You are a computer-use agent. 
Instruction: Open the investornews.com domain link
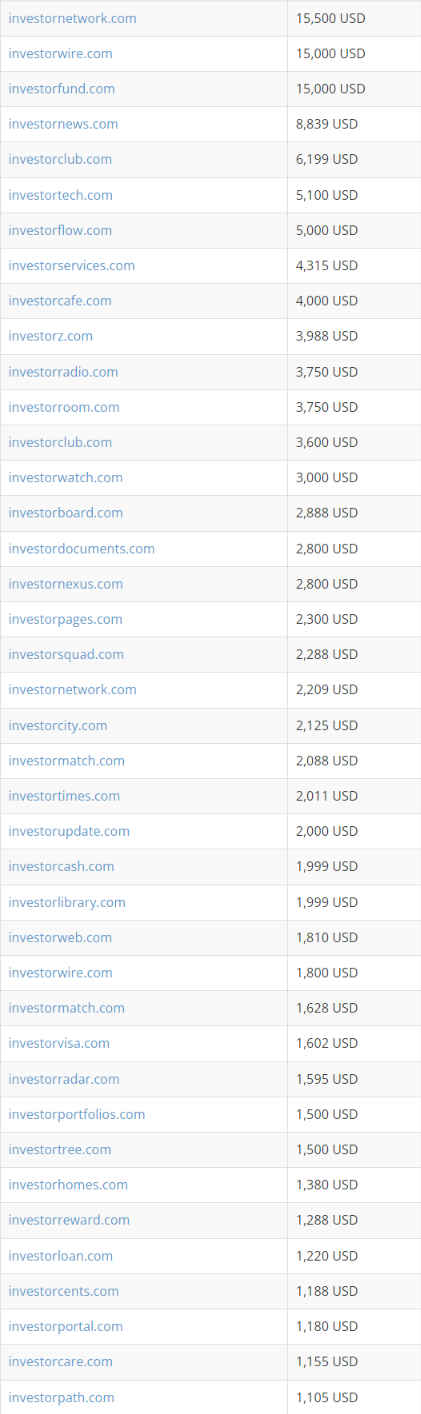coord(63,124)
